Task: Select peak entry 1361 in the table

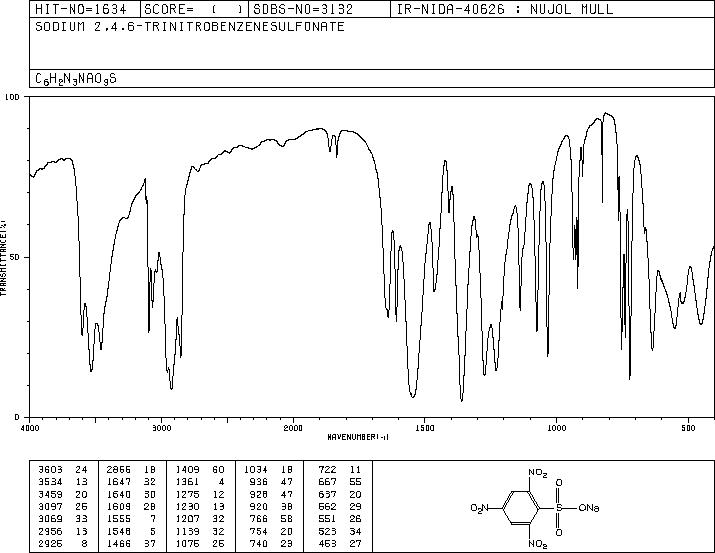Action: (200, 482)
